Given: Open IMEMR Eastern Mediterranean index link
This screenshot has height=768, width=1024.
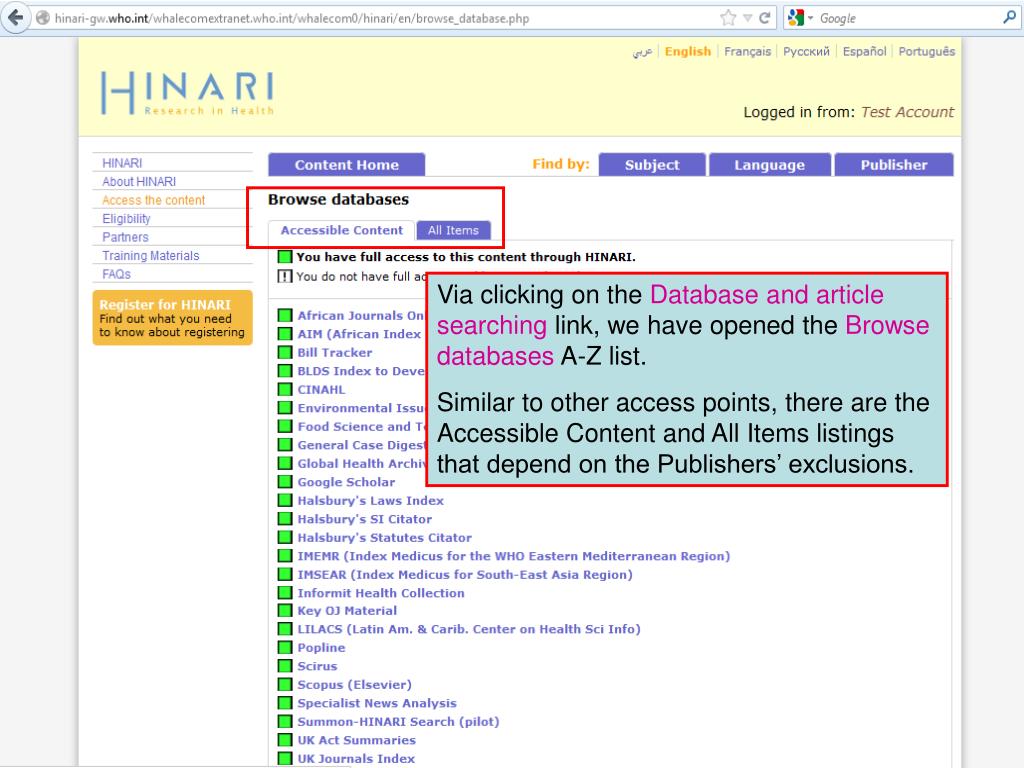Looking at the screenshot, I should pos(513,556).
